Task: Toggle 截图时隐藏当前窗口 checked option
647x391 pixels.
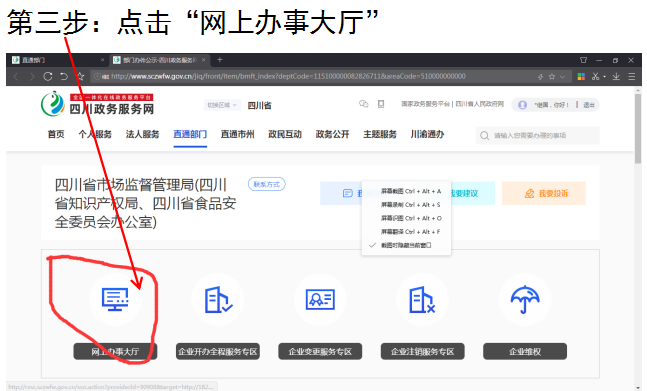Action: [x=406, y=245]
